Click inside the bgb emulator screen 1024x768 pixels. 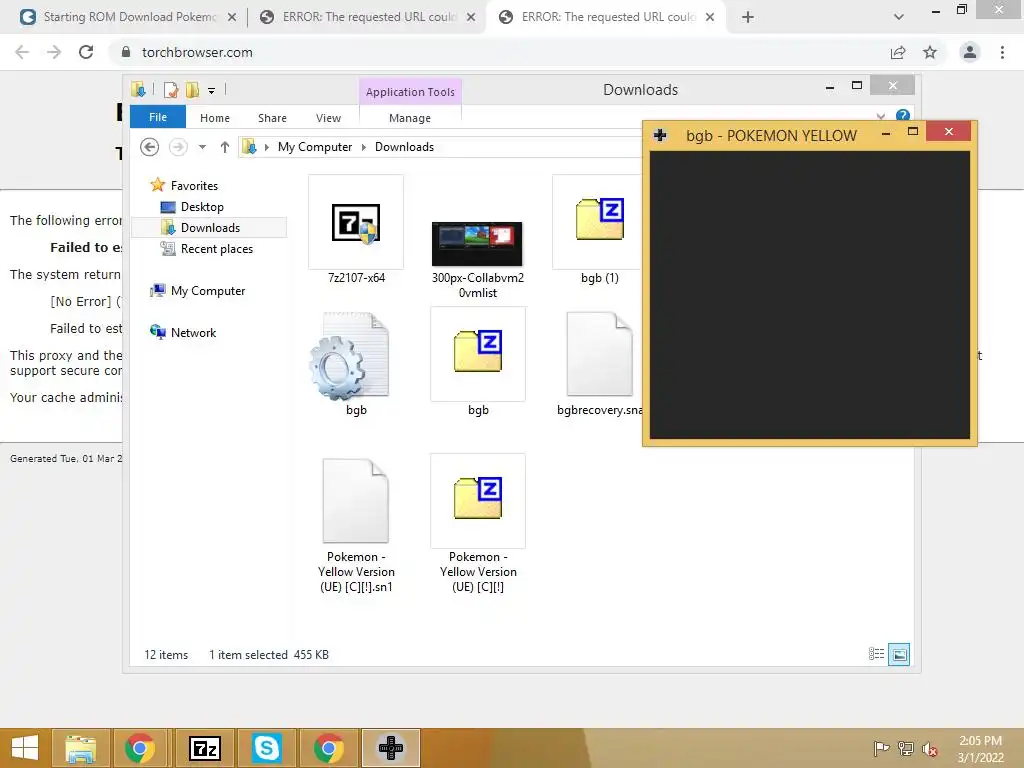coord(810,295)
